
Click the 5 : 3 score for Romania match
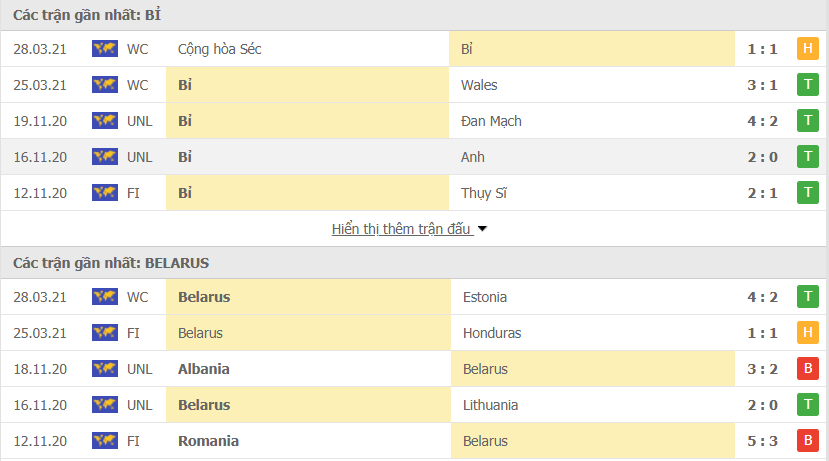click(764, 441)
